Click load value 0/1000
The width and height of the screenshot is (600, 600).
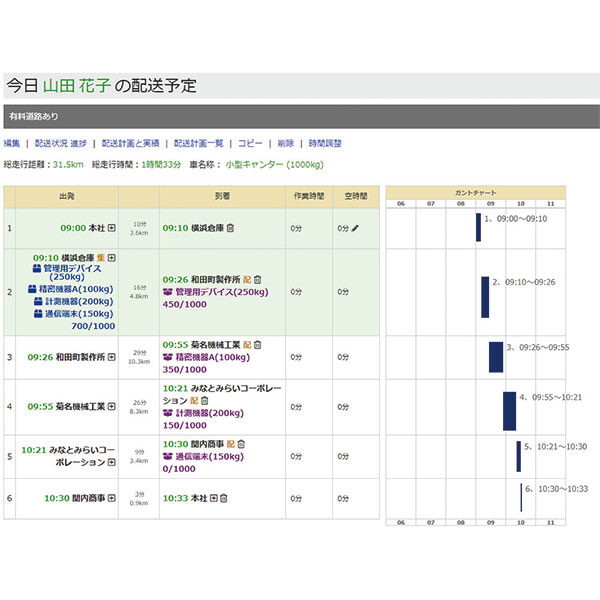coord(179,468)
